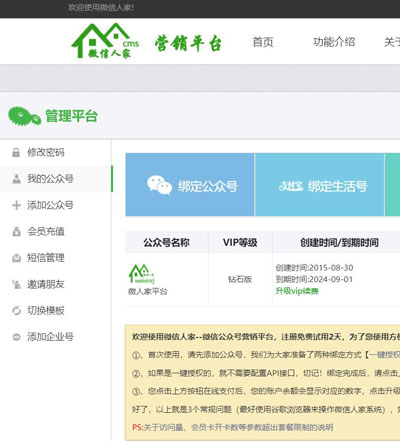Click the envelope icon beside 短信管理
This screenshot has height=441, width=400.
point(16,258)
